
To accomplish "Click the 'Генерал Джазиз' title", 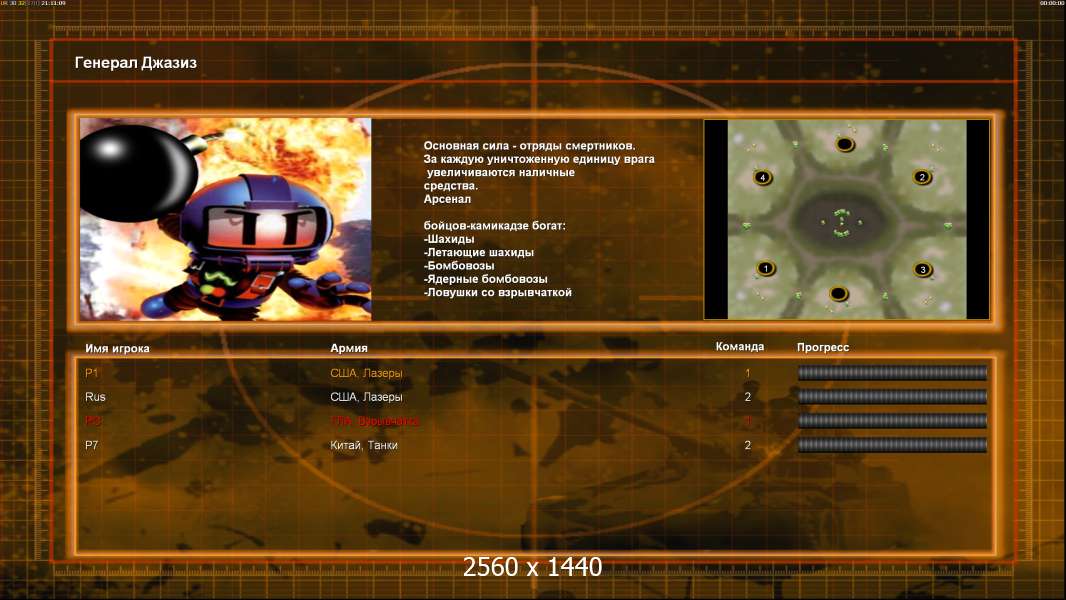I will [x=136, y=63].
